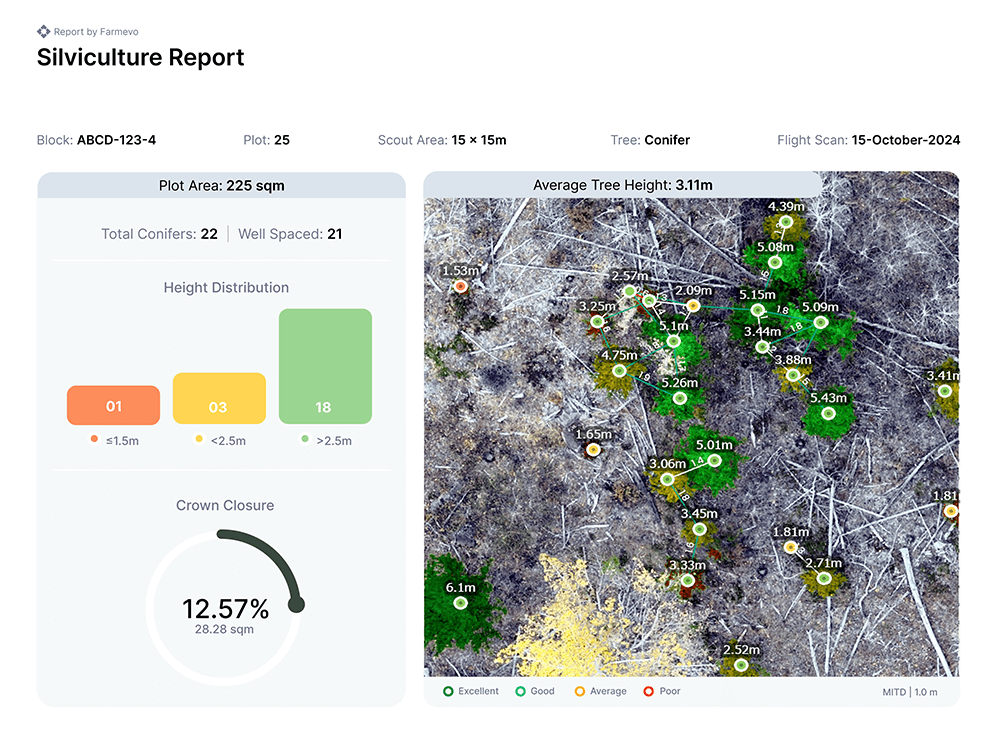This screenshot has width=1000, height=749.
Task: Click the green >2.5m height bar
Action: tap(325, 366)
